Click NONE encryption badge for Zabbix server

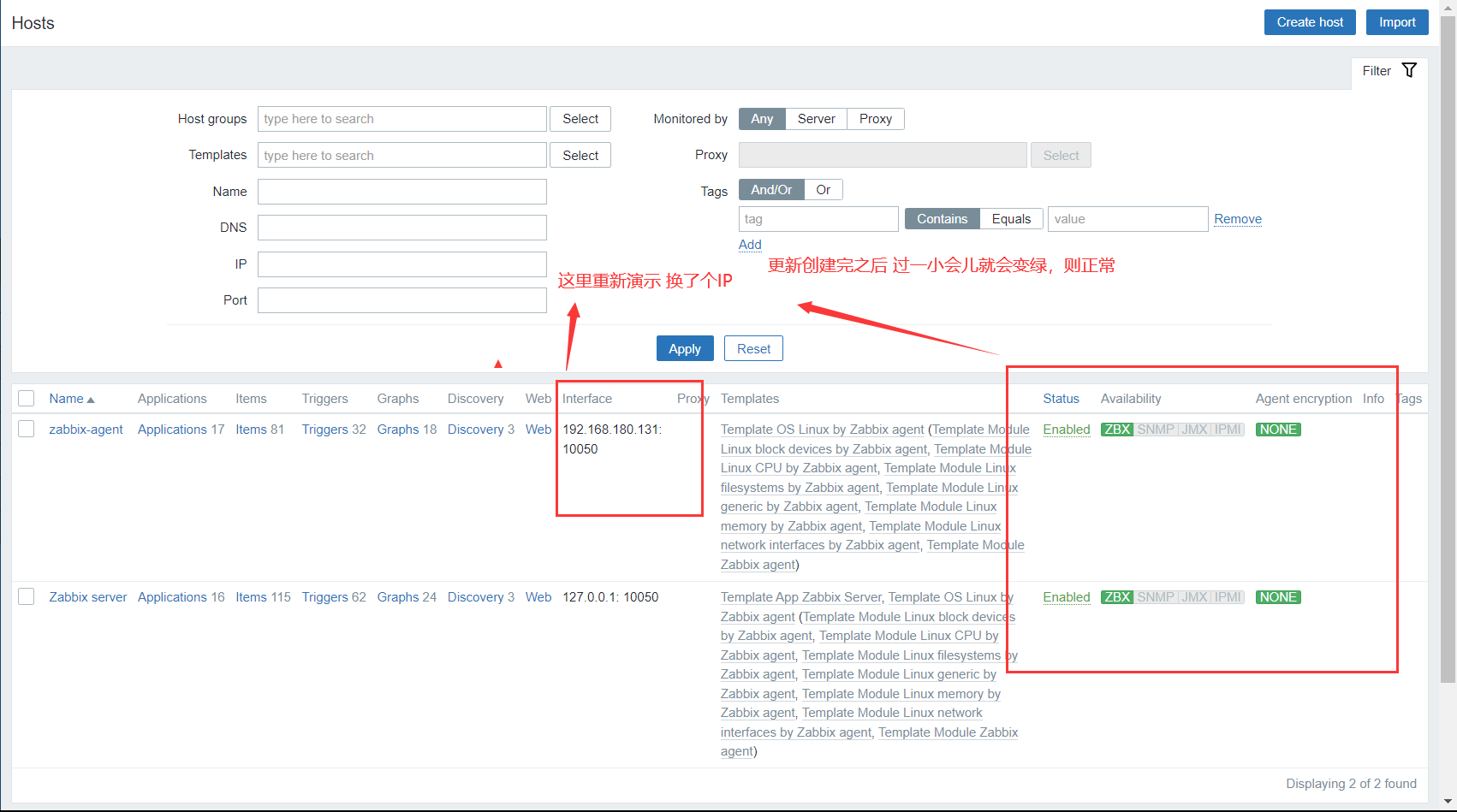pos(1278,597)
